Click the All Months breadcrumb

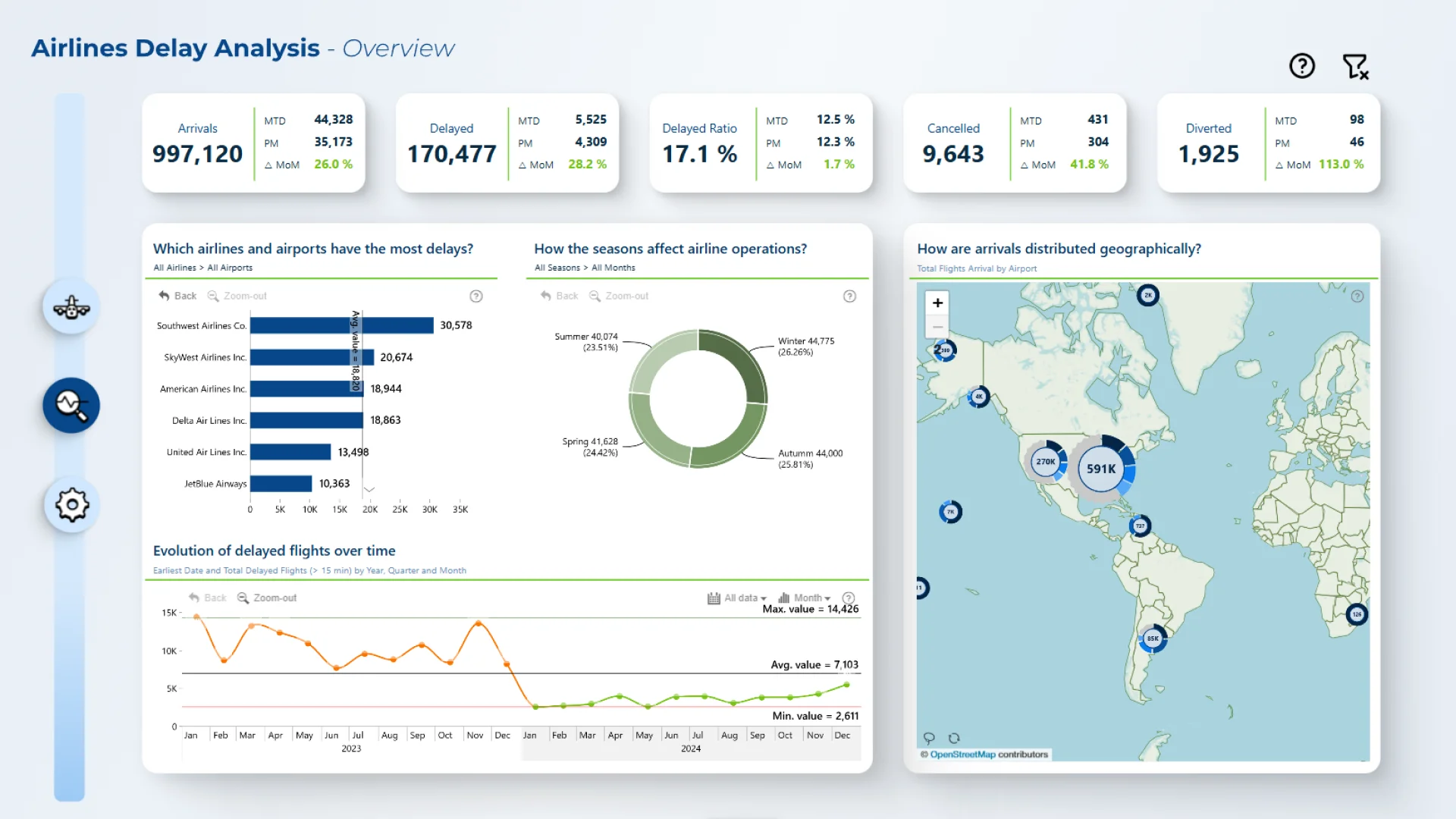tap(613, 268)
